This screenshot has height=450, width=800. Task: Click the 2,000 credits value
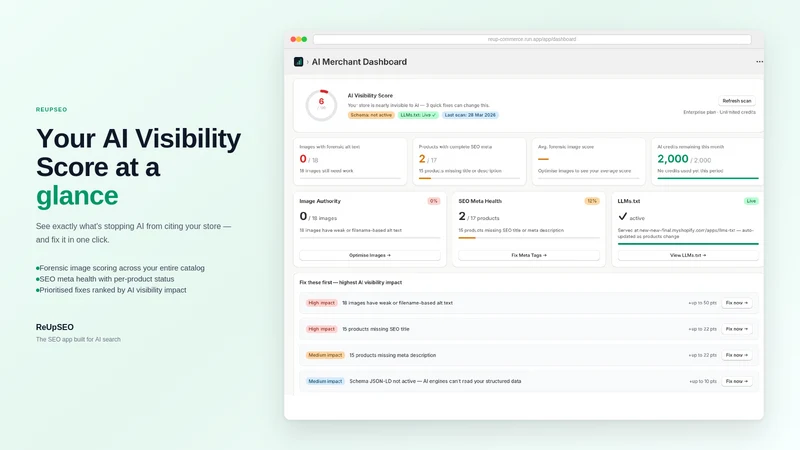[672, 159]
